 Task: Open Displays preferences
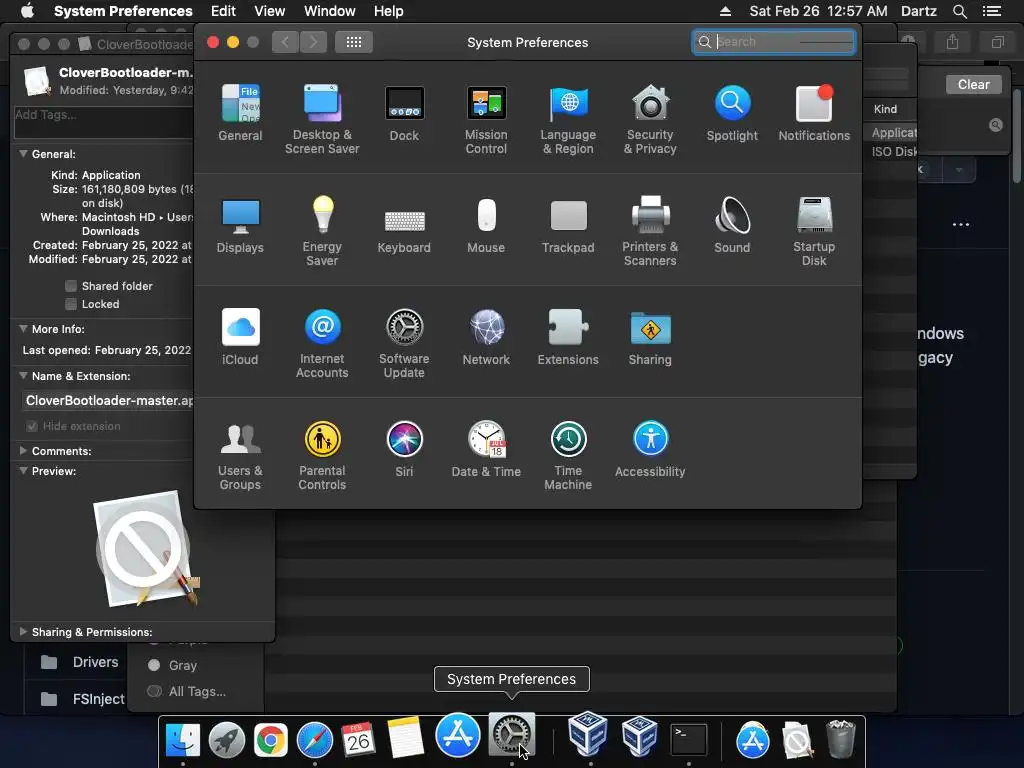coord(240,225)
